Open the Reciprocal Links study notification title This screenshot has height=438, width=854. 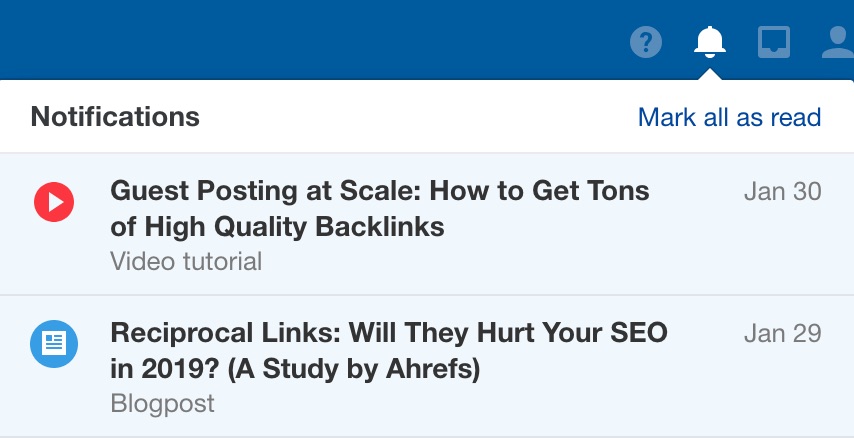tap(388, 350)
